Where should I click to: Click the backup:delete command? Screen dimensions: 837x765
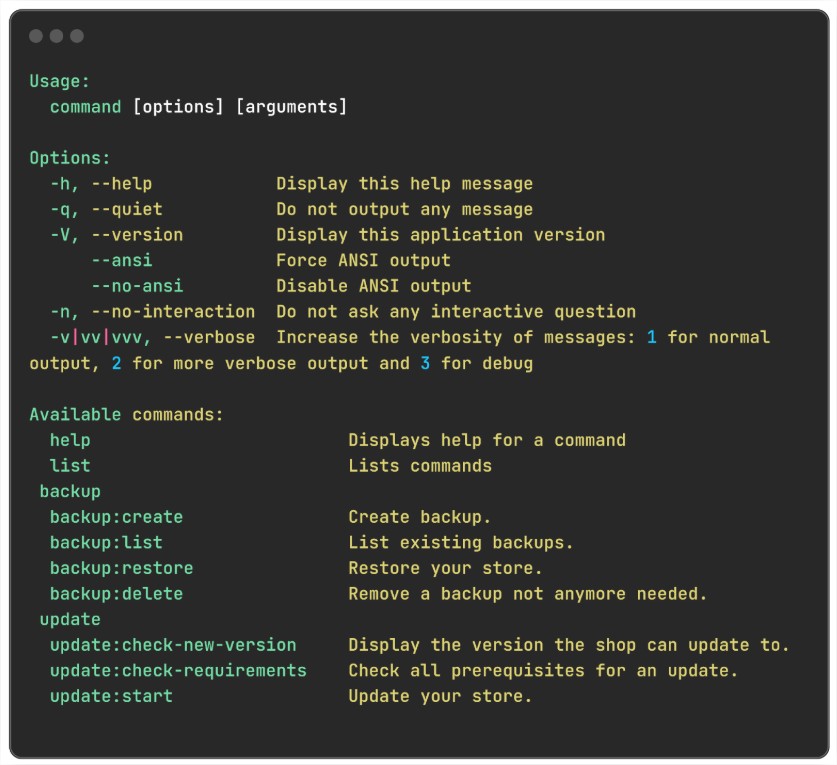(x=116, y=594)
